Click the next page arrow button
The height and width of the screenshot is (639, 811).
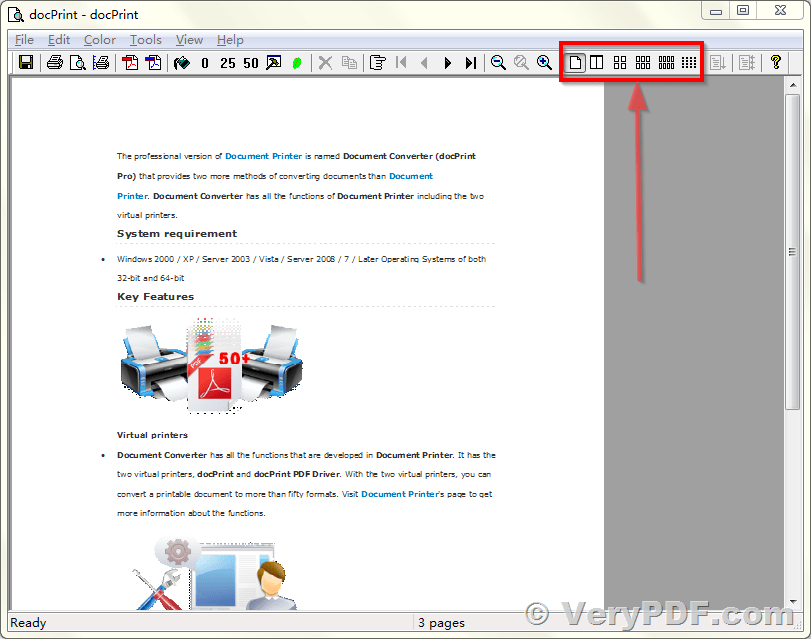coord(447,62)
